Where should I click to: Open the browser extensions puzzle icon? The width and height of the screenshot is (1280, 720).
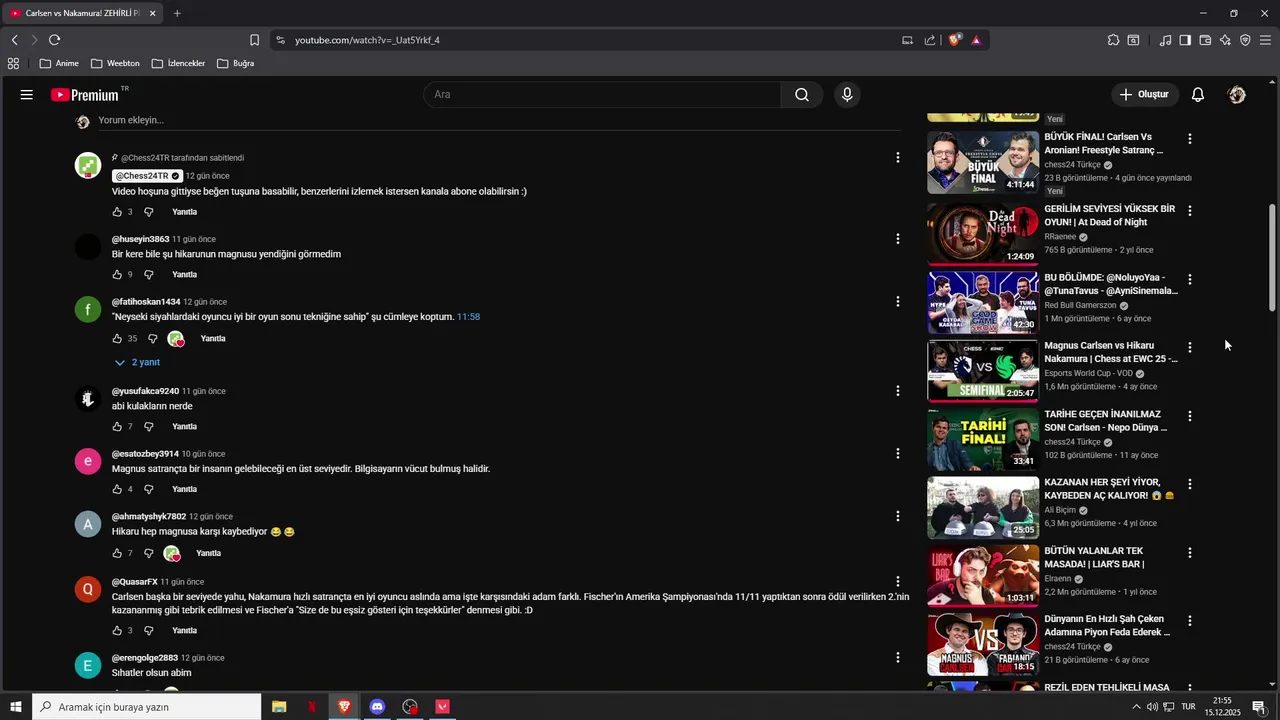[x=1113, y=40]
